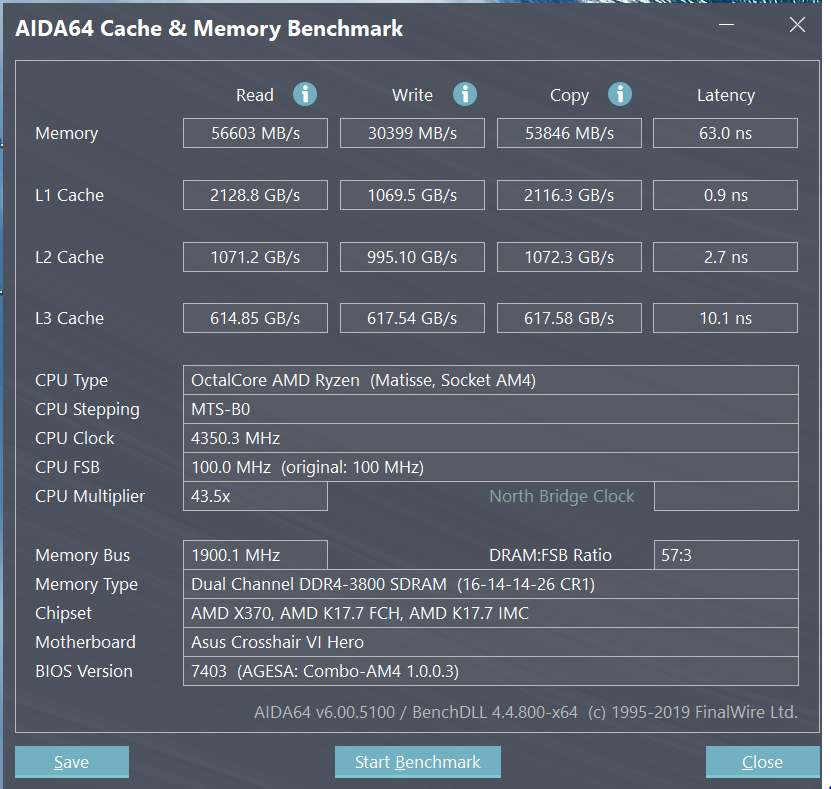
Task: Click the BIOS Version field 7403
Action: point(491,671)
